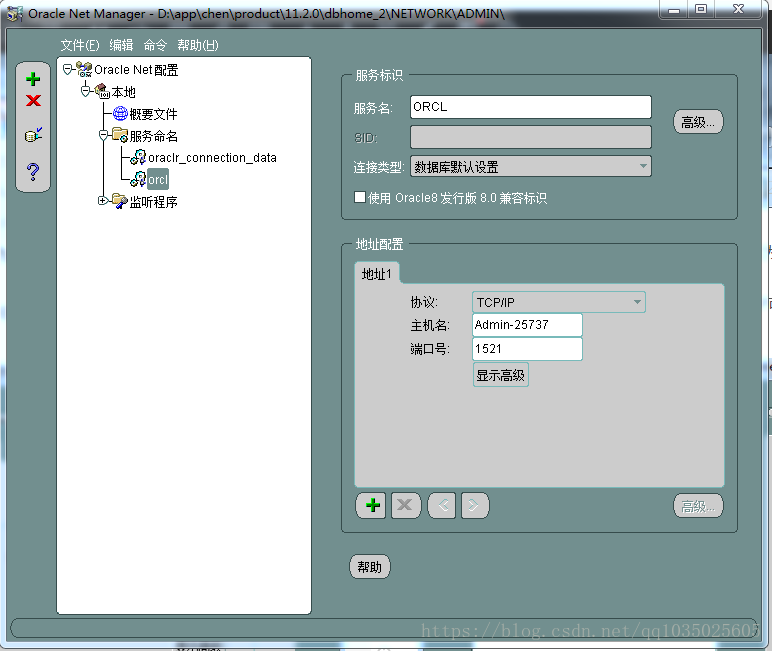Image resolution: width=772 pixels, height=651 pixels.
Task: Select the oraclr_connection_data tree item
Action: [212, 158]
